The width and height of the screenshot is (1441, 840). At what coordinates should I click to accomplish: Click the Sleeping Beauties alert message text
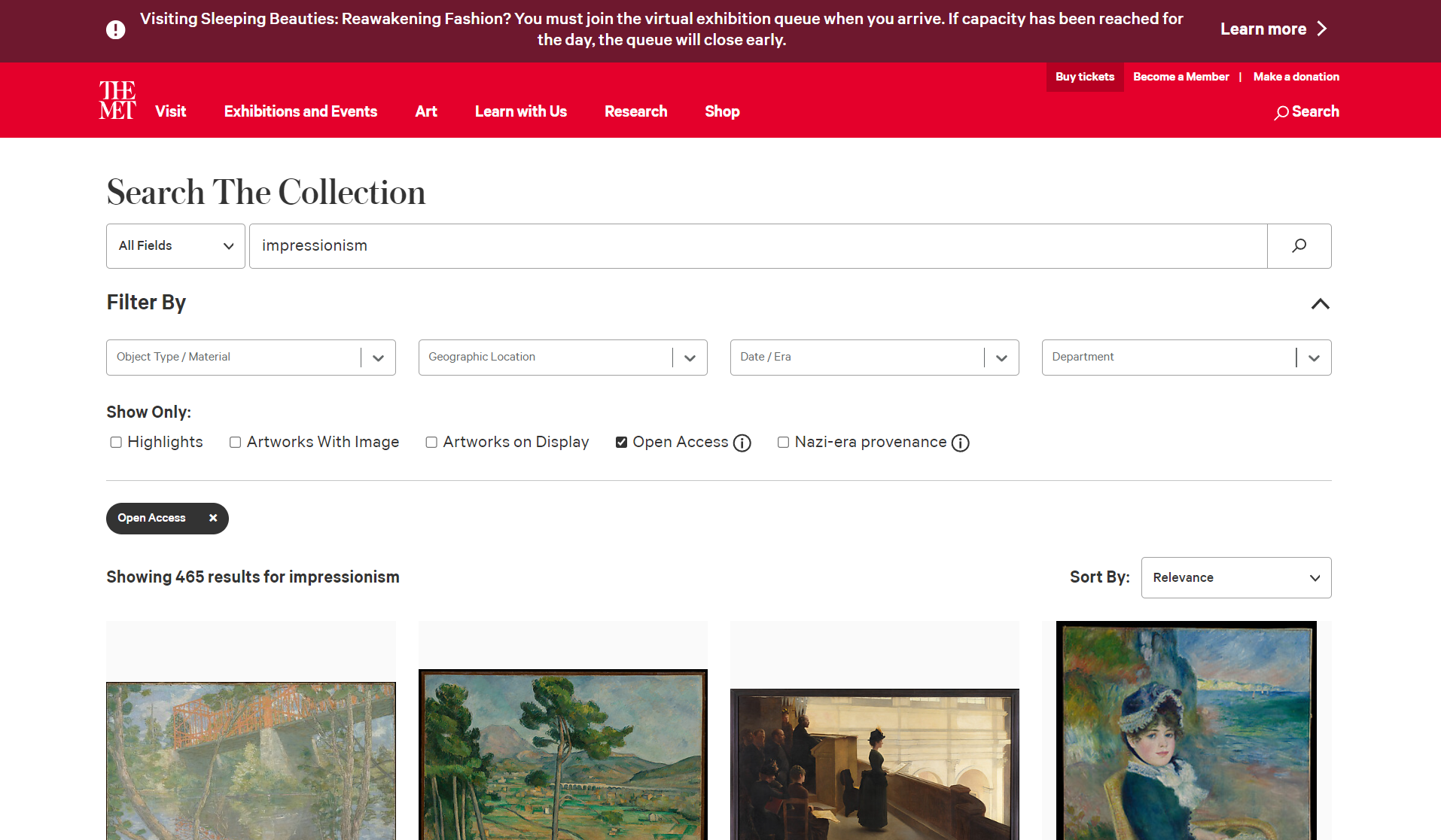[x=661, y=29]
